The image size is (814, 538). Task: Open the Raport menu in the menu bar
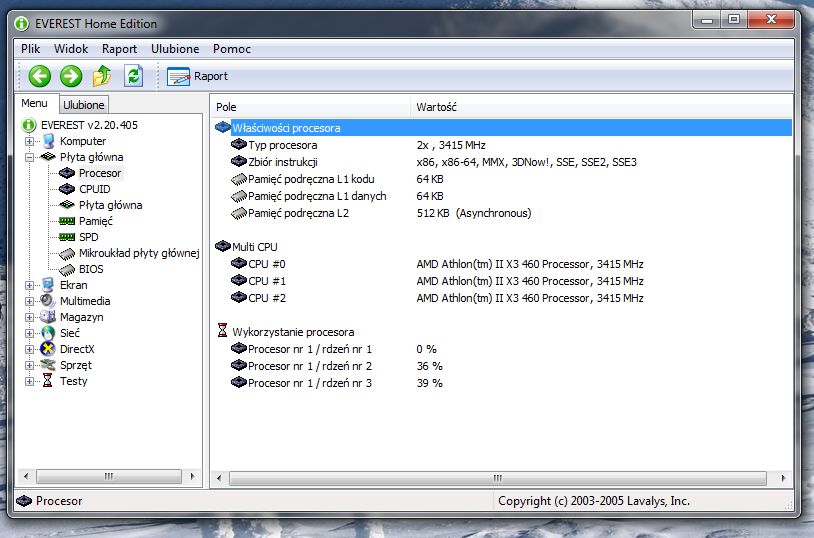[x=119, y=49]
